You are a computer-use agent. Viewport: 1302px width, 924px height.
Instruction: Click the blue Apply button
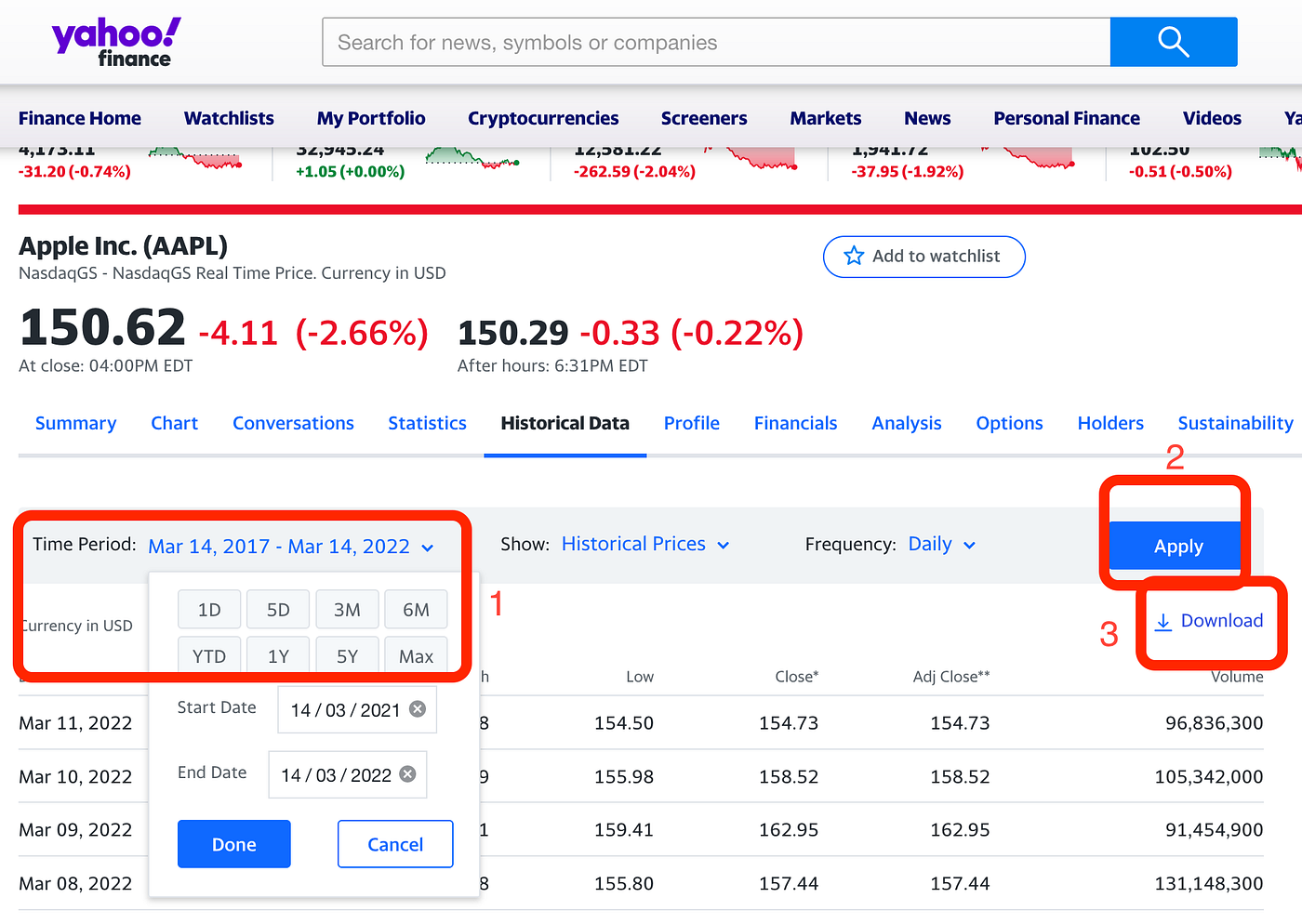coord(1177,546)
